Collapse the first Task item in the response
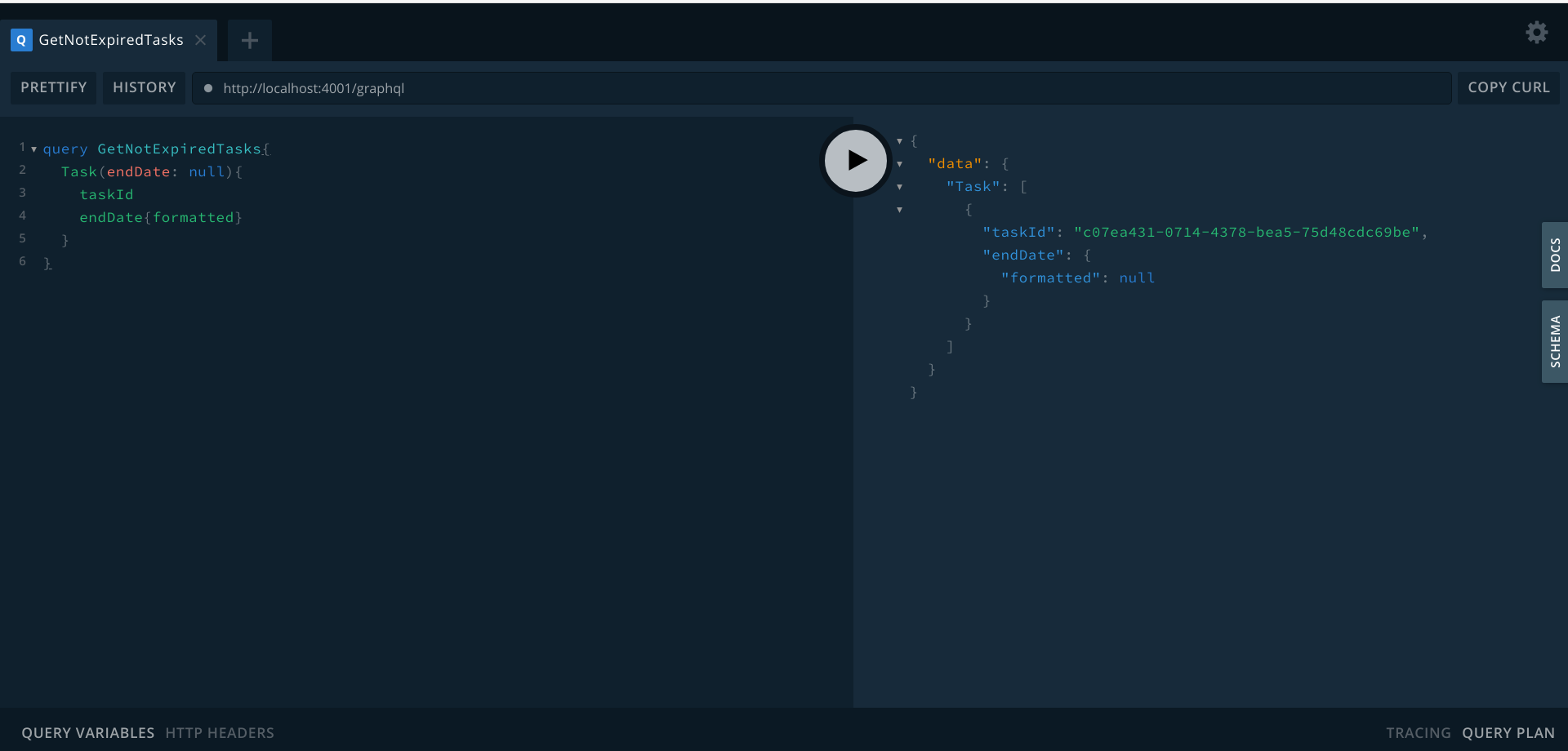Screen dimensions: 1568x751 (x=900, y=210)
